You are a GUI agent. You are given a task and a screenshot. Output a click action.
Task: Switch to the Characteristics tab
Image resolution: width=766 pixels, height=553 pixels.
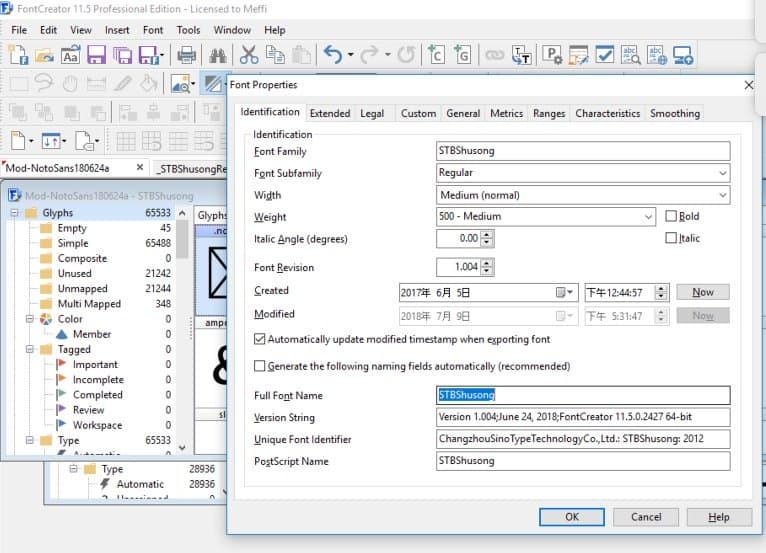click(x=607, y=113)
